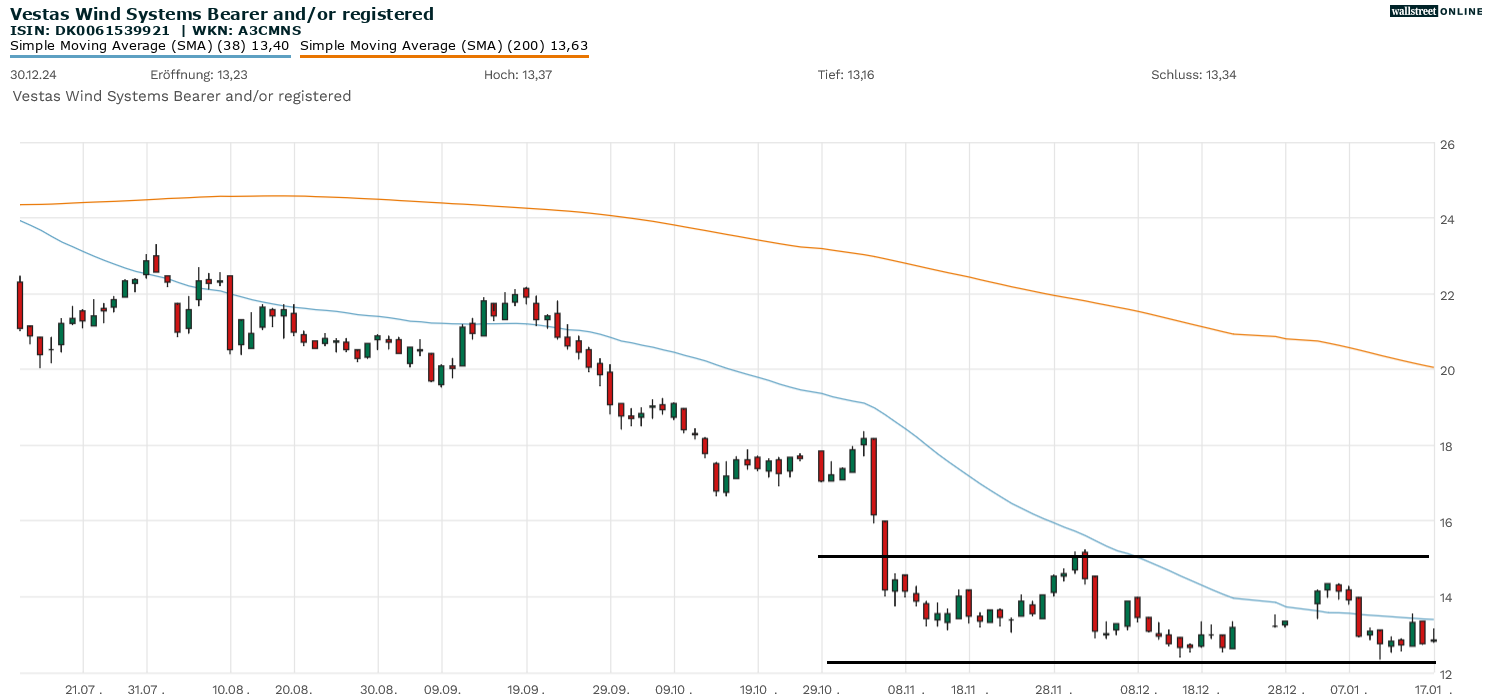Toggle the SMA (200) legend entry
This screenshot has width=1490, height=694.
444,45
